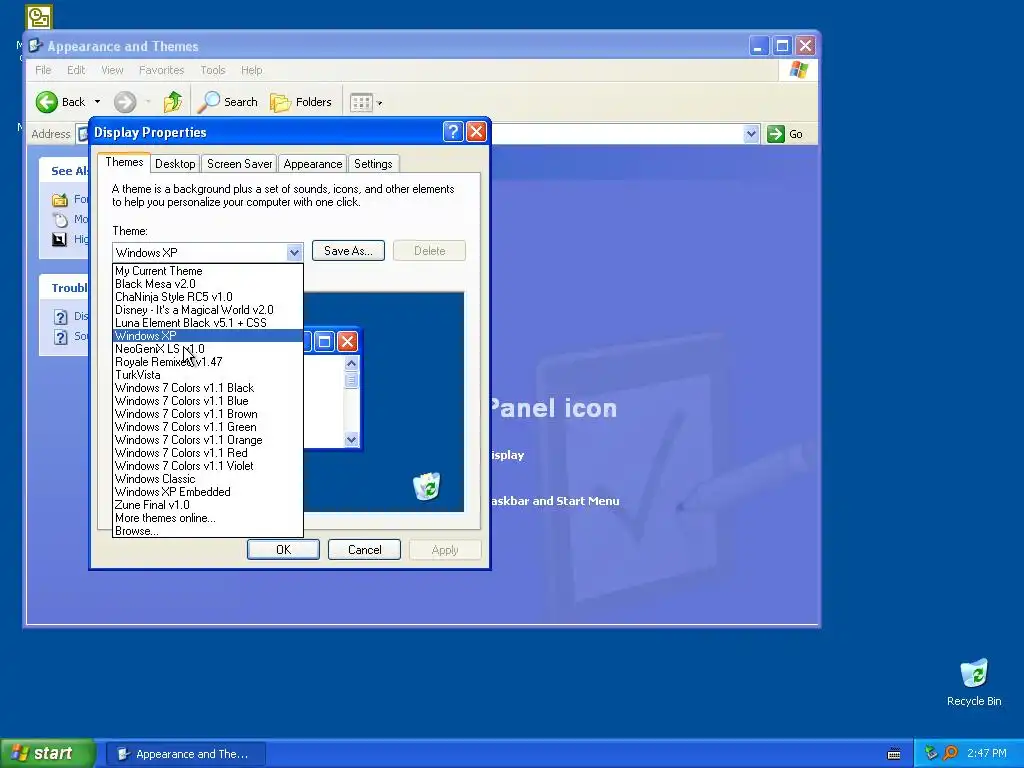Pick Windows 7 Colors v1.1 Green
1024x768 pixels.
point(208,427)
